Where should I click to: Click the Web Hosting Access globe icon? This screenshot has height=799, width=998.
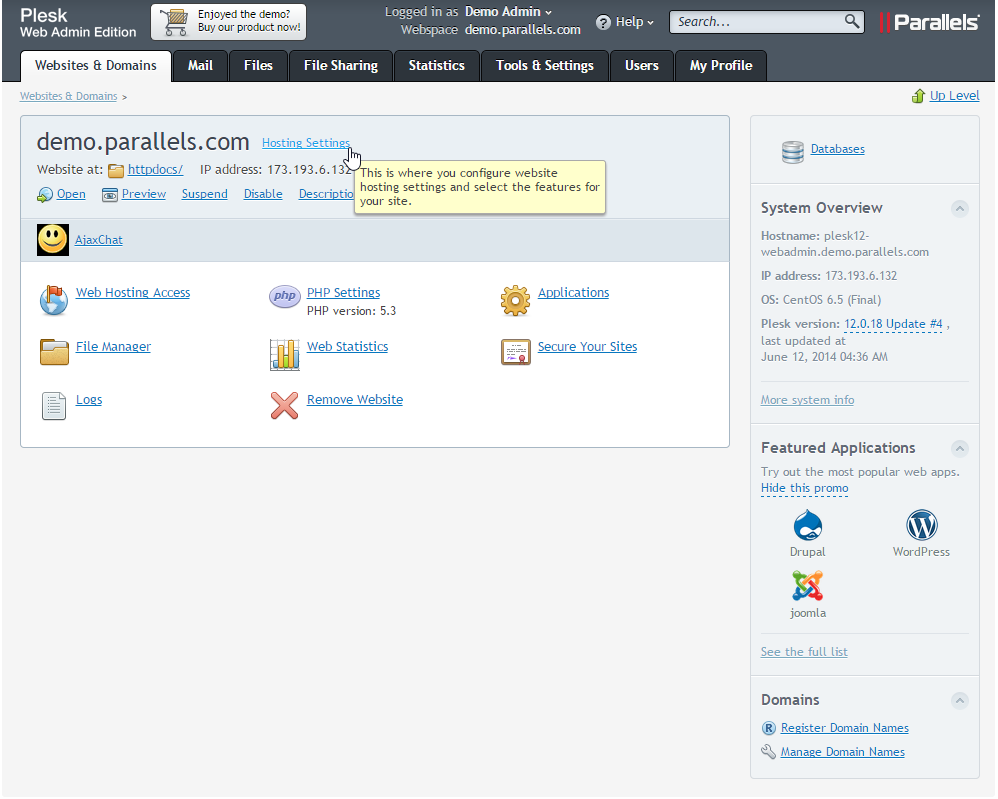point(54,299)
